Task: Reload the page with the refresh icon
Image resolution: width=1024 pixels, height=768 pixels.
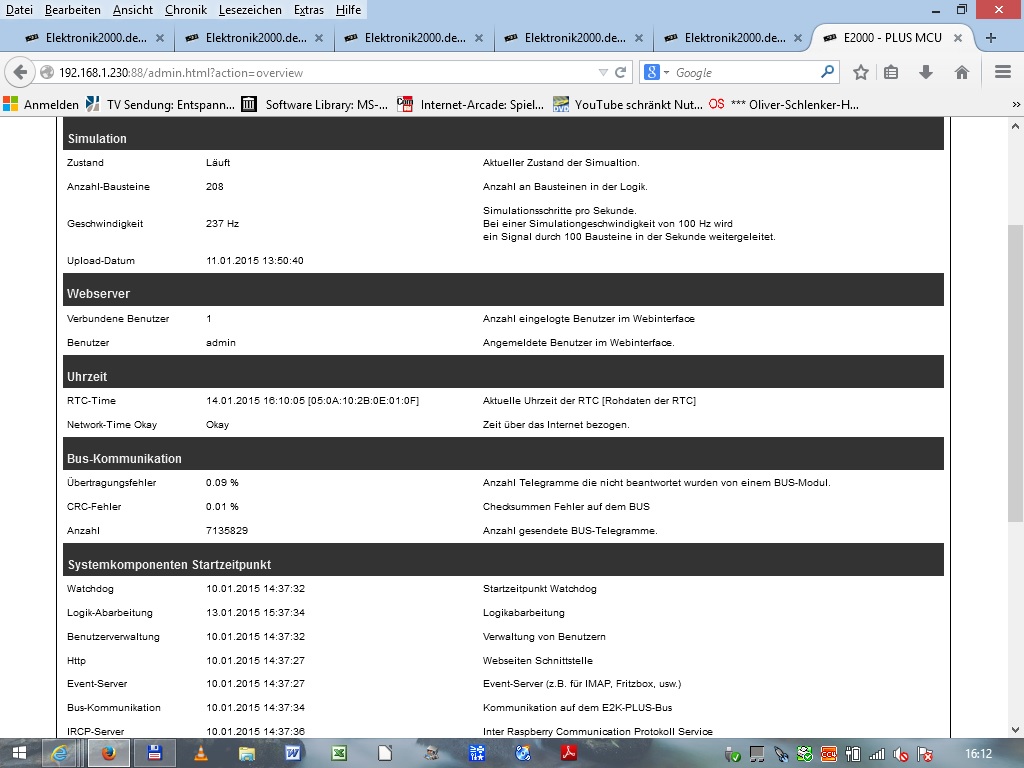Action: (621, 72)
